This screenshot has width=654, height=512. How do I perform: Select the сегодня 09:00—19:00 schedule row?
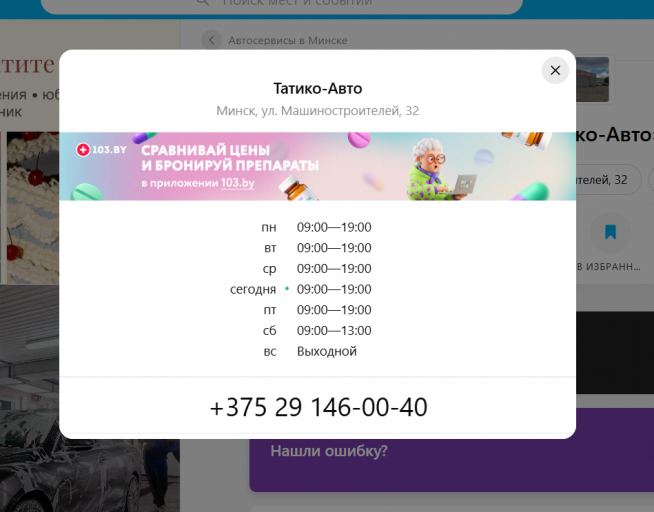[301, 289]
